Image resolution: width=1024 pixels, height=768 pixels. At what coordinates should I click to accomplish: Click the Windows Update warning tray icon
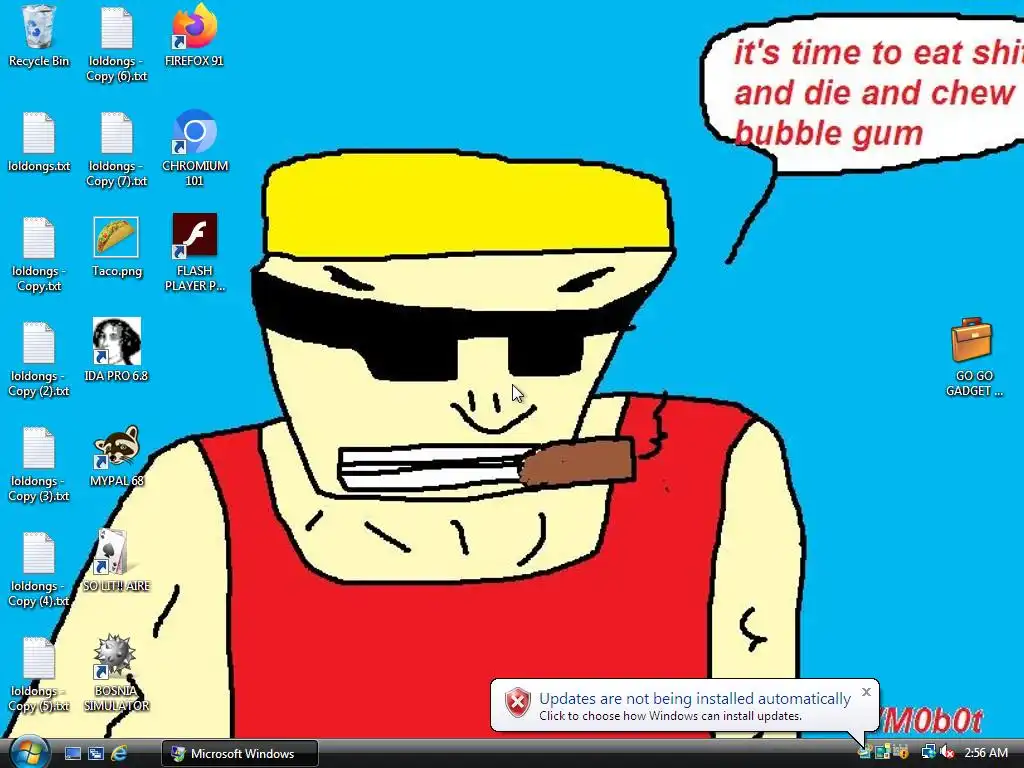[x=901, y=753]
